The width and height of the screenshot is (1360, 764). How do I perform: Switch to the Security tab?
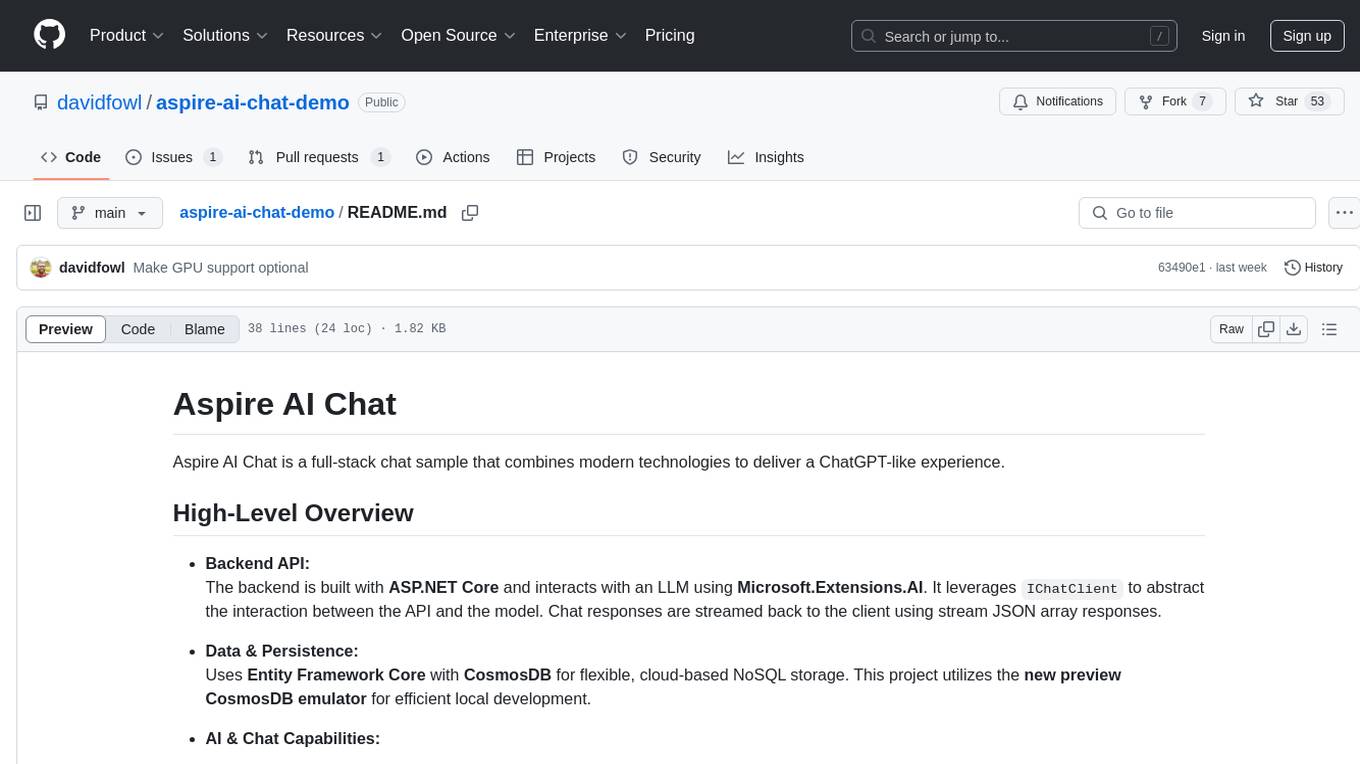tap(662, 157)
